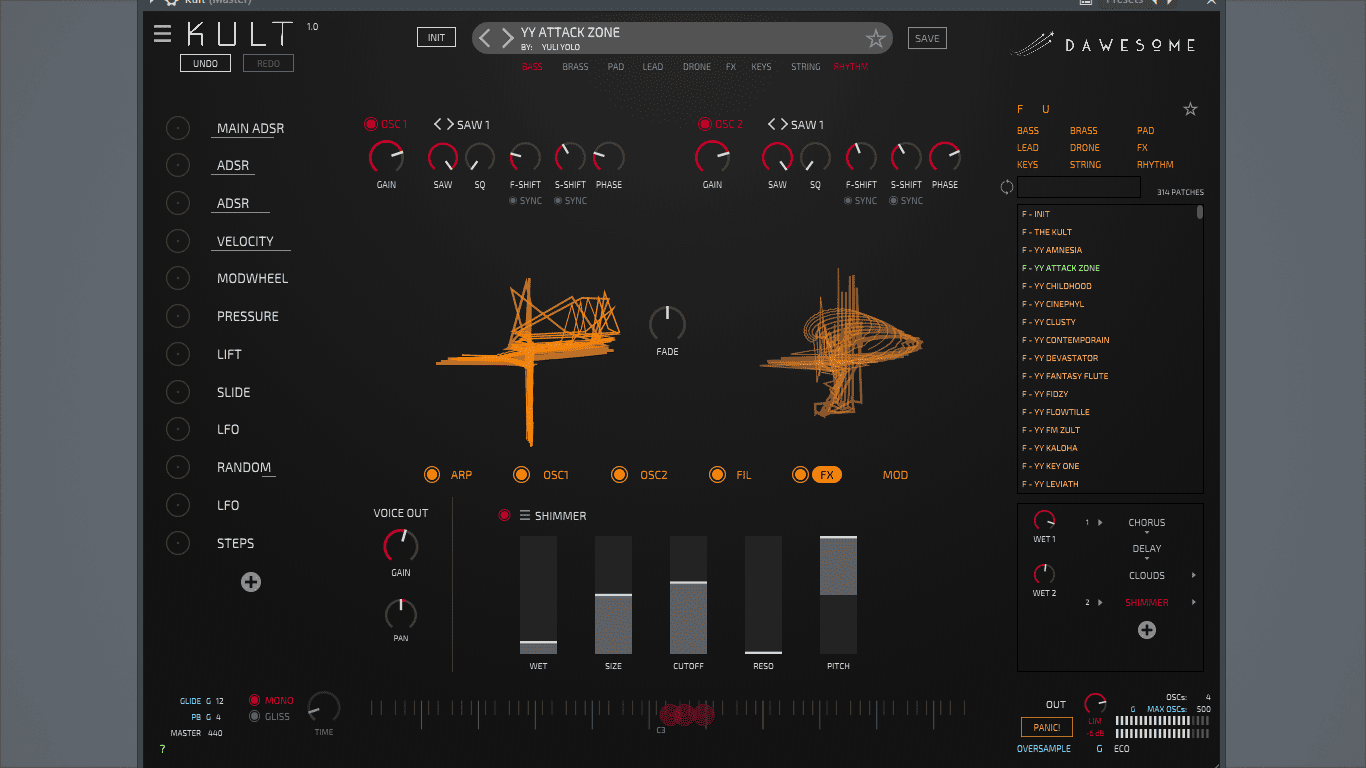Click the PANIC! button
This screenshot has width=1366, height=768.
(x=1047, y=727)
